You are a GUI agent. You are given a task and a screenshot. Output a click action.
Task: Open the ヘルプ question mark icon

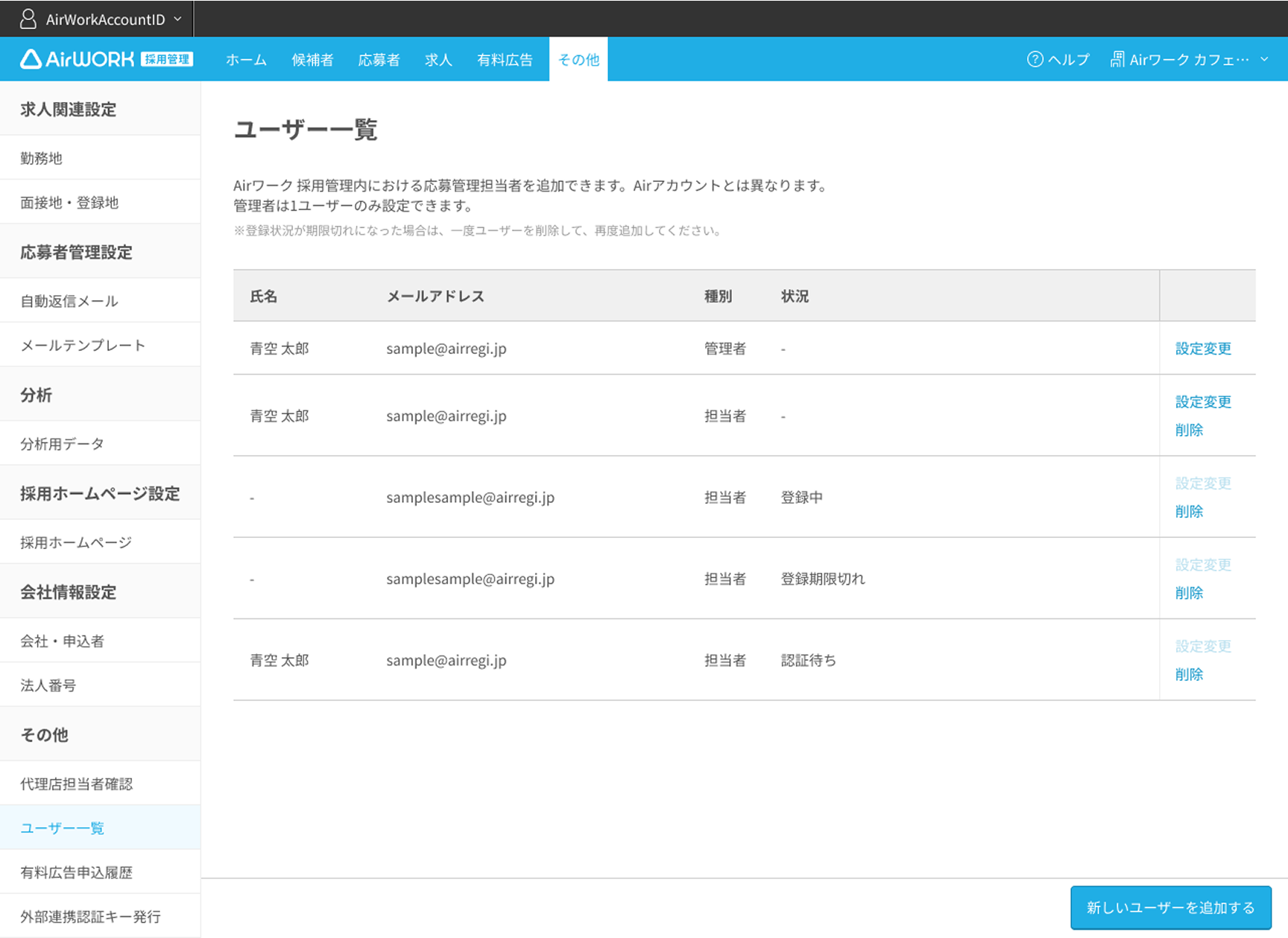pos(1035,59)
